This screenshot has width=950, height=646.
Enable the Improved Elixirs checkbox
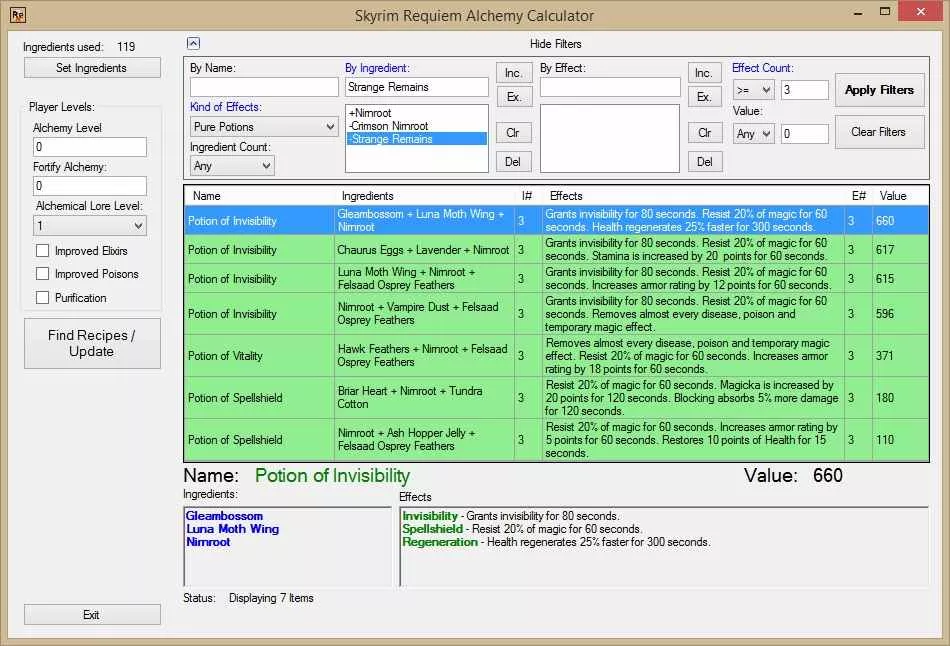click(42, 250)
